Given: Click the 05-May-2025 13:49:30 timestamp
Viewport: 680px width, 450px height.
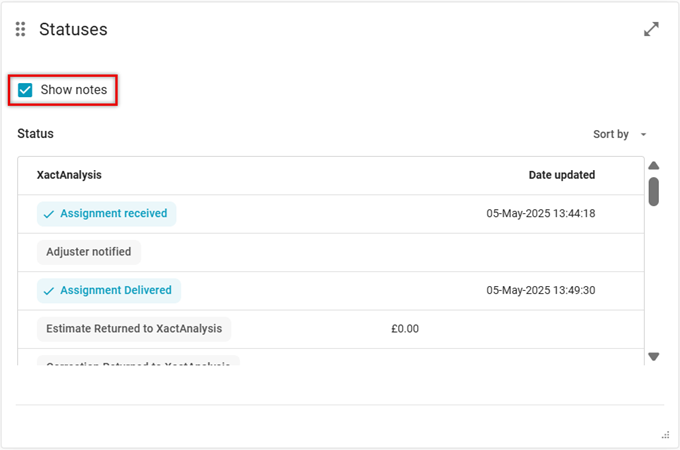Looking at the screenshot, I should click(541, 291).
